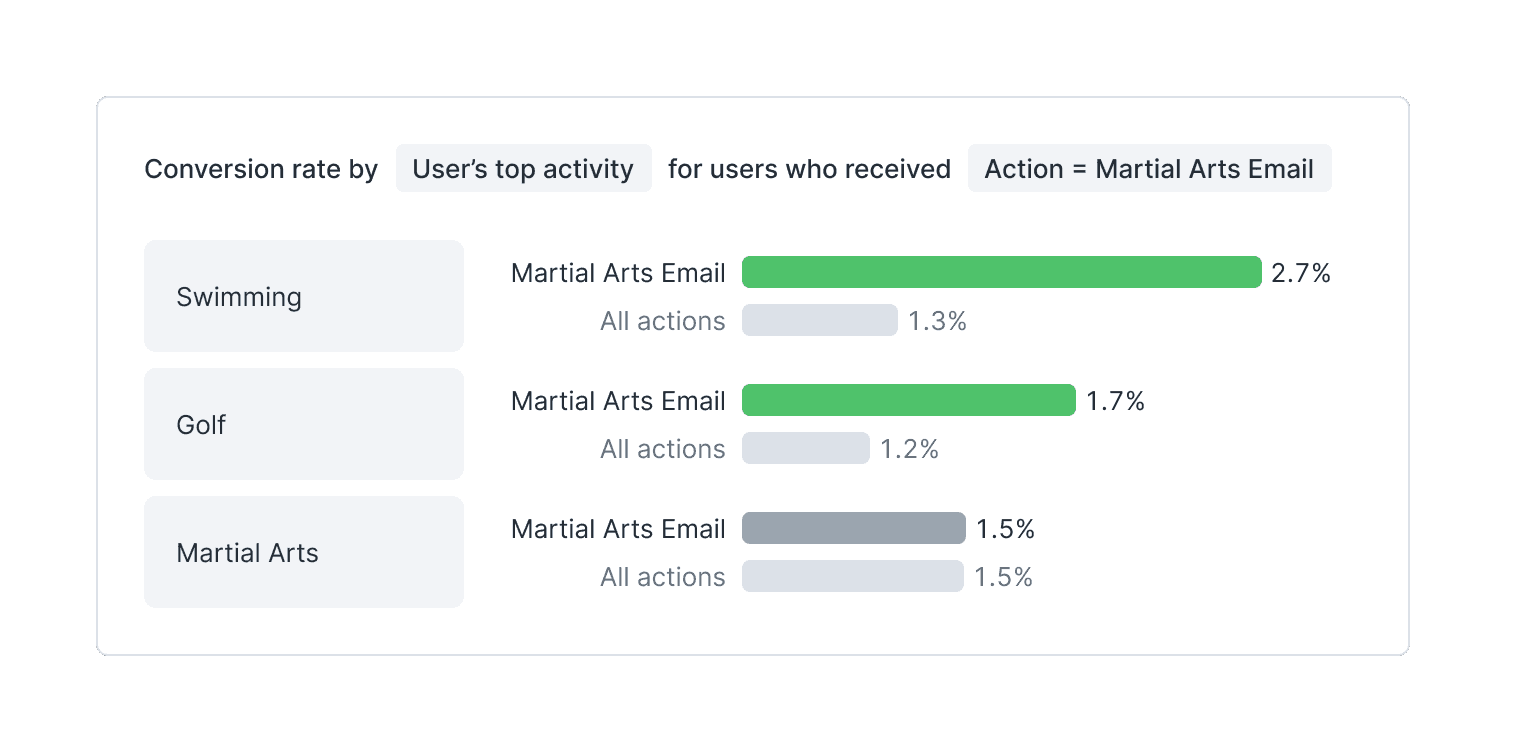Screen dimensions: 1528x752
Task: Click the light gray 1.2% All actions bar
Action: [x=805, y=448]
